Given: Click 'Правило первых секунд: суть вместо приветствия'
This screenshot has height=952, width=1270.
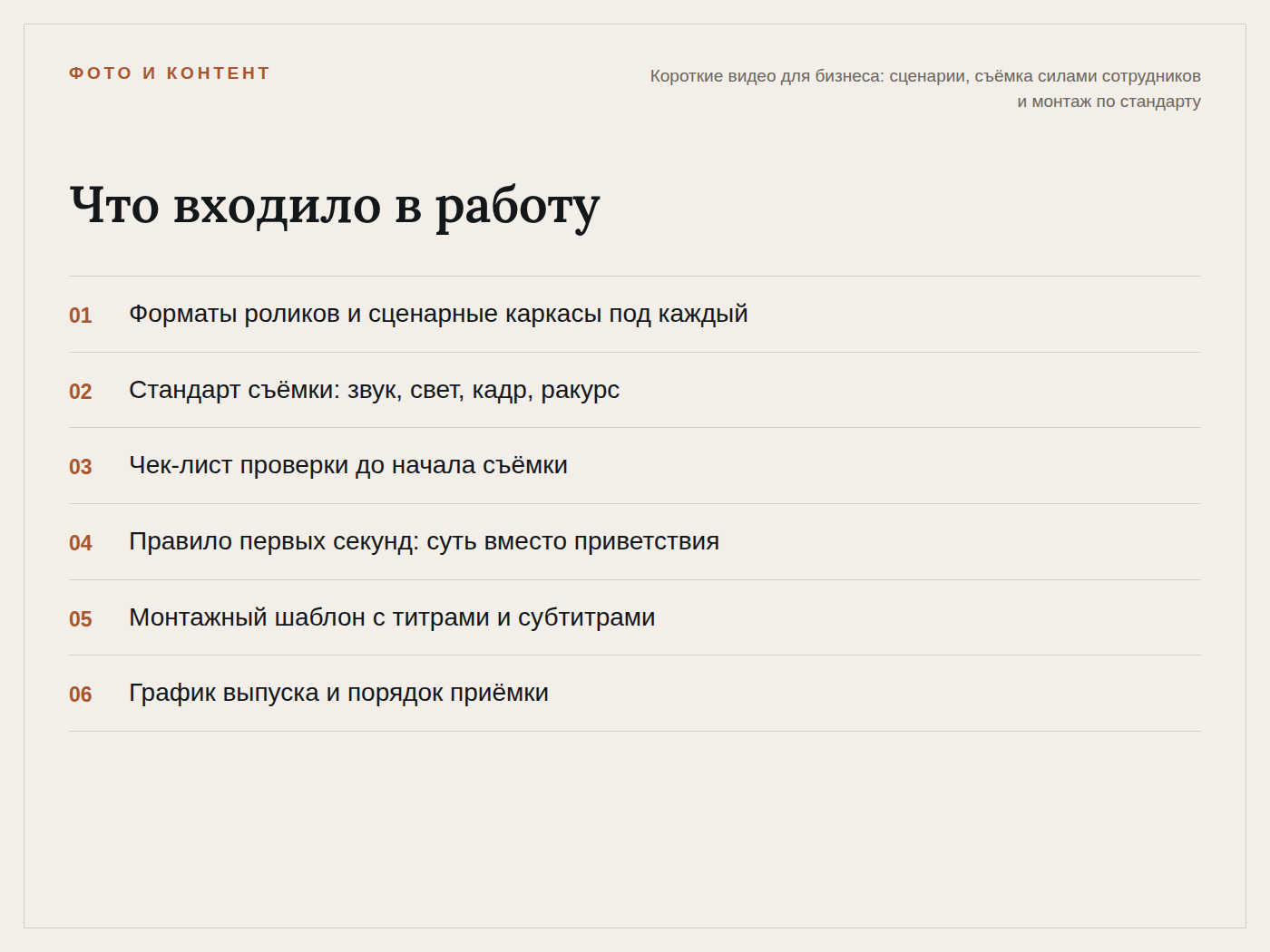Looking at the screenshot, I should 424,541.
